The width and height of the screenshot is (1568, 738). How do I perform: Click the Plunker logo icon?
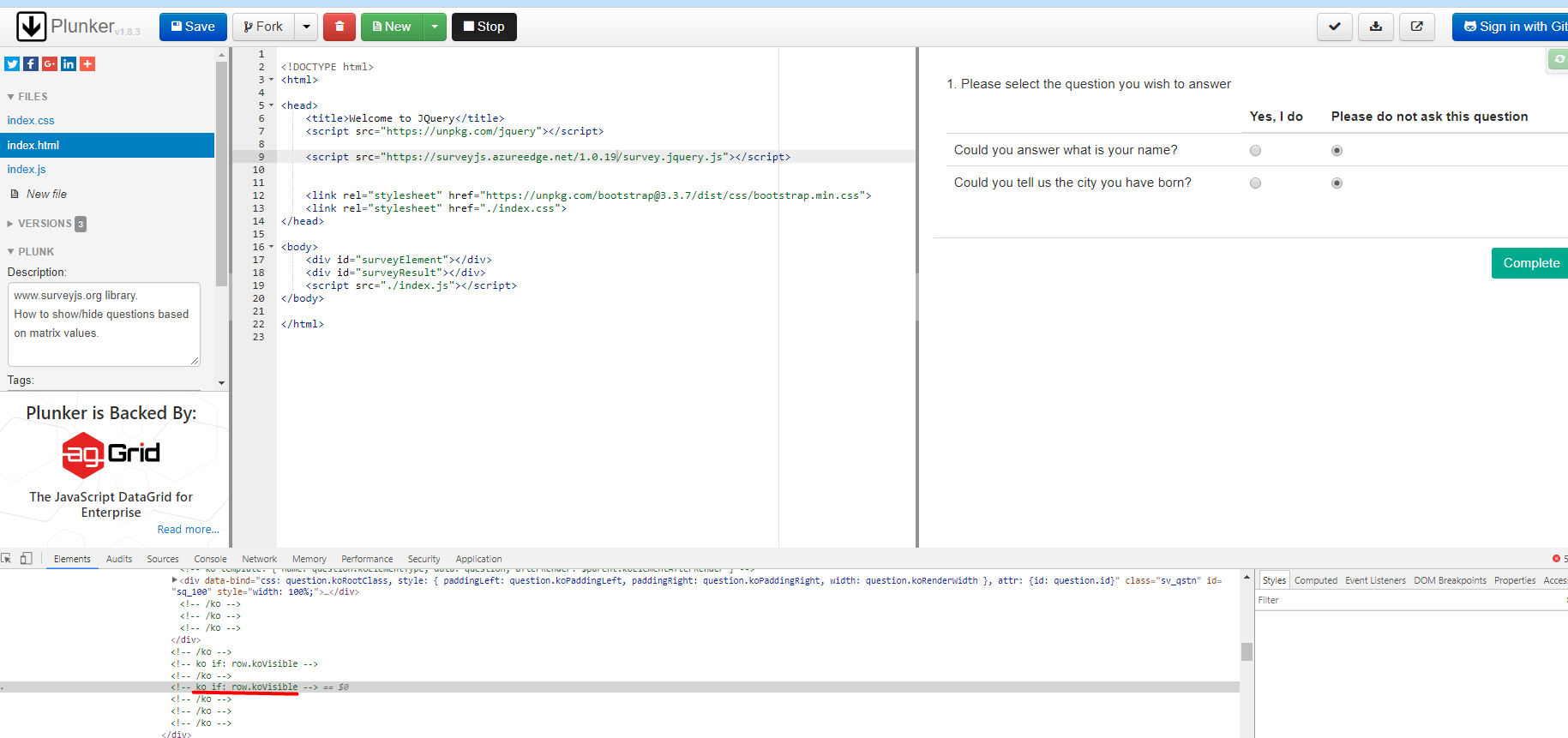point(32,27)
